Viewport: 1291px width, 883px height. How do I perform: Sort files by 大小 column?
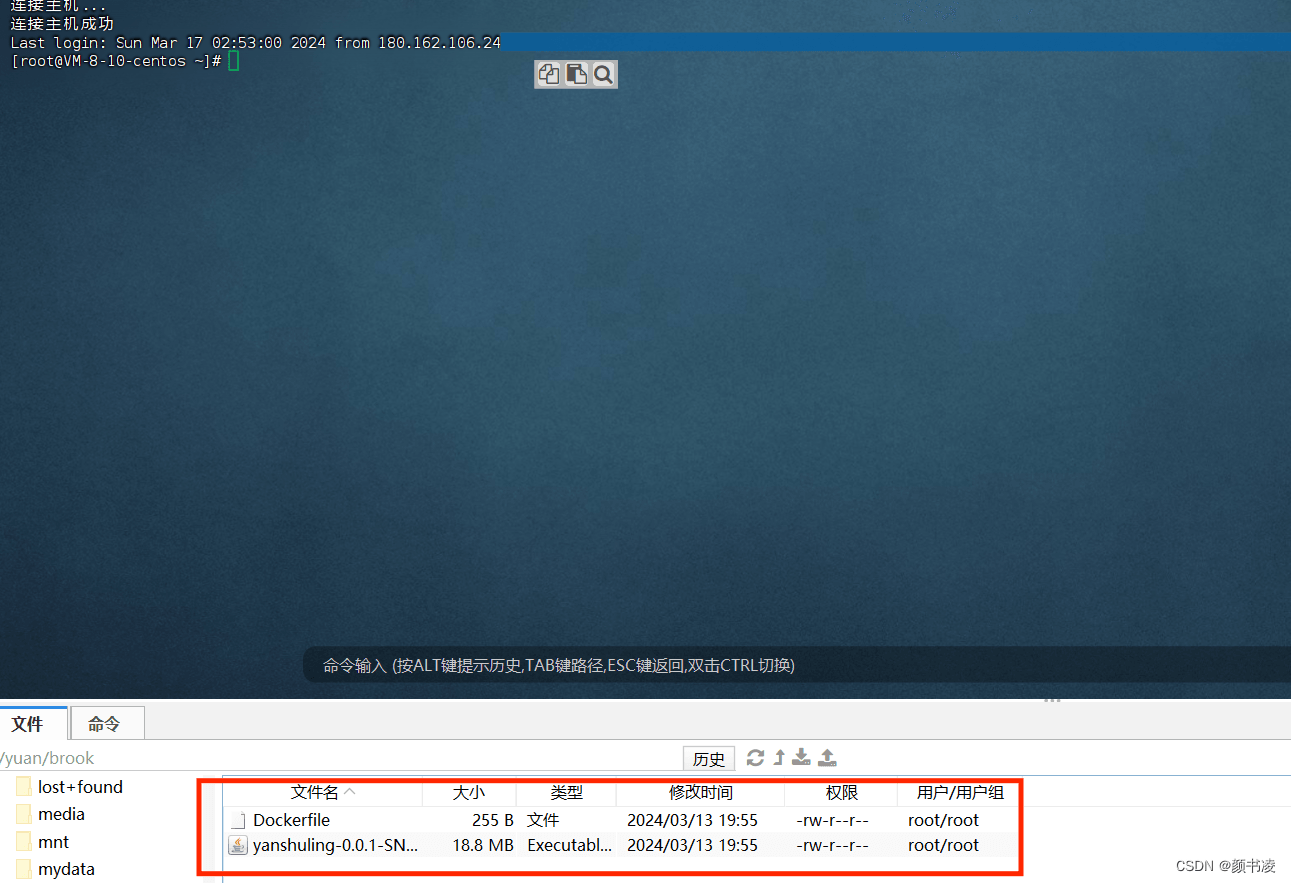tap(469, 792)
